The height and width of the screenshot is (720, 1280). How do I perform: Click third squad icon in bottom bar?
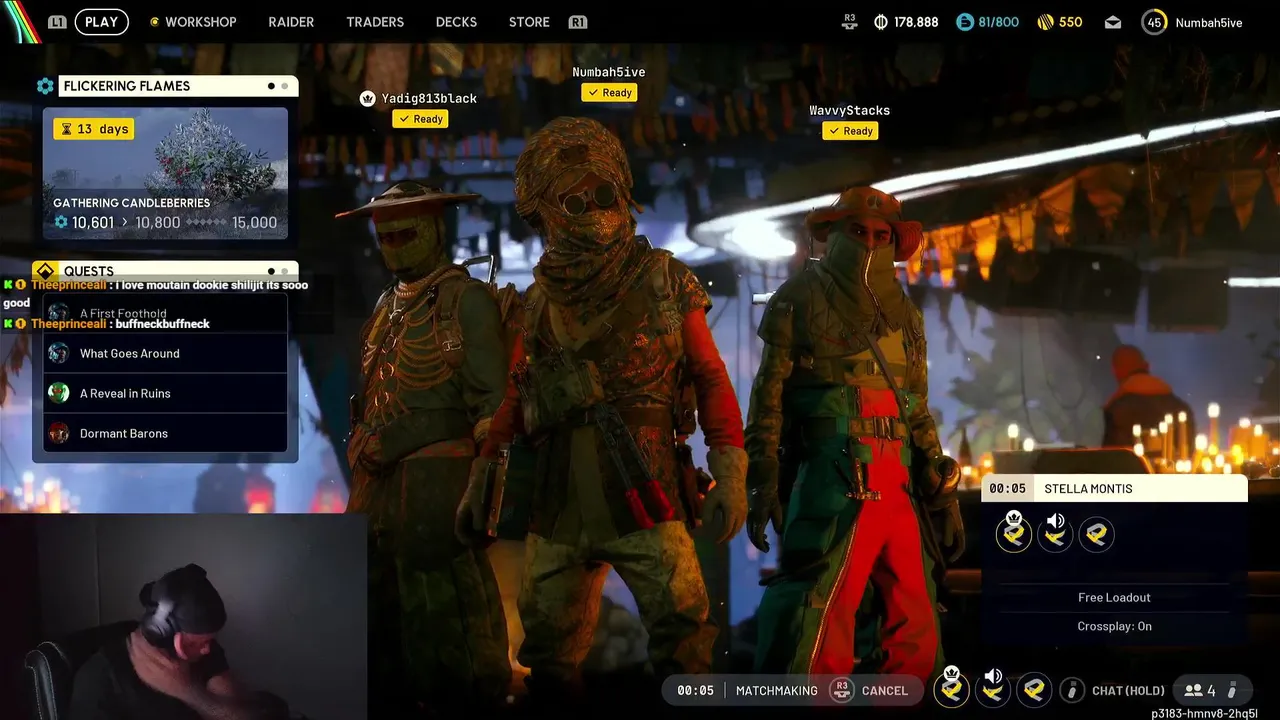click(1034, 690)
